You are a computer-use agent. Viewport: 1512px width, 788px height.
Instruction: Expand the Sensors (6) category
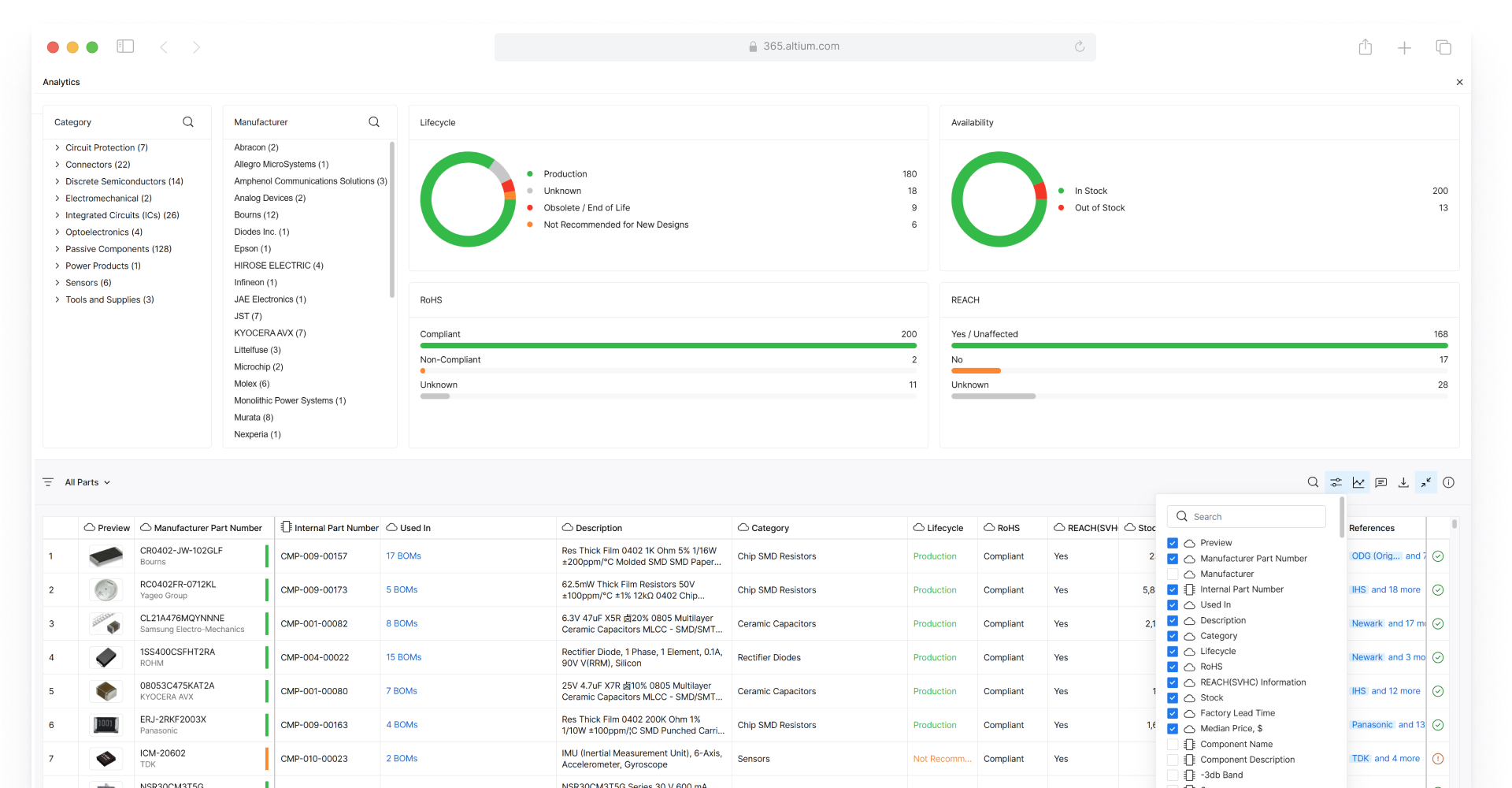(57, 283)
